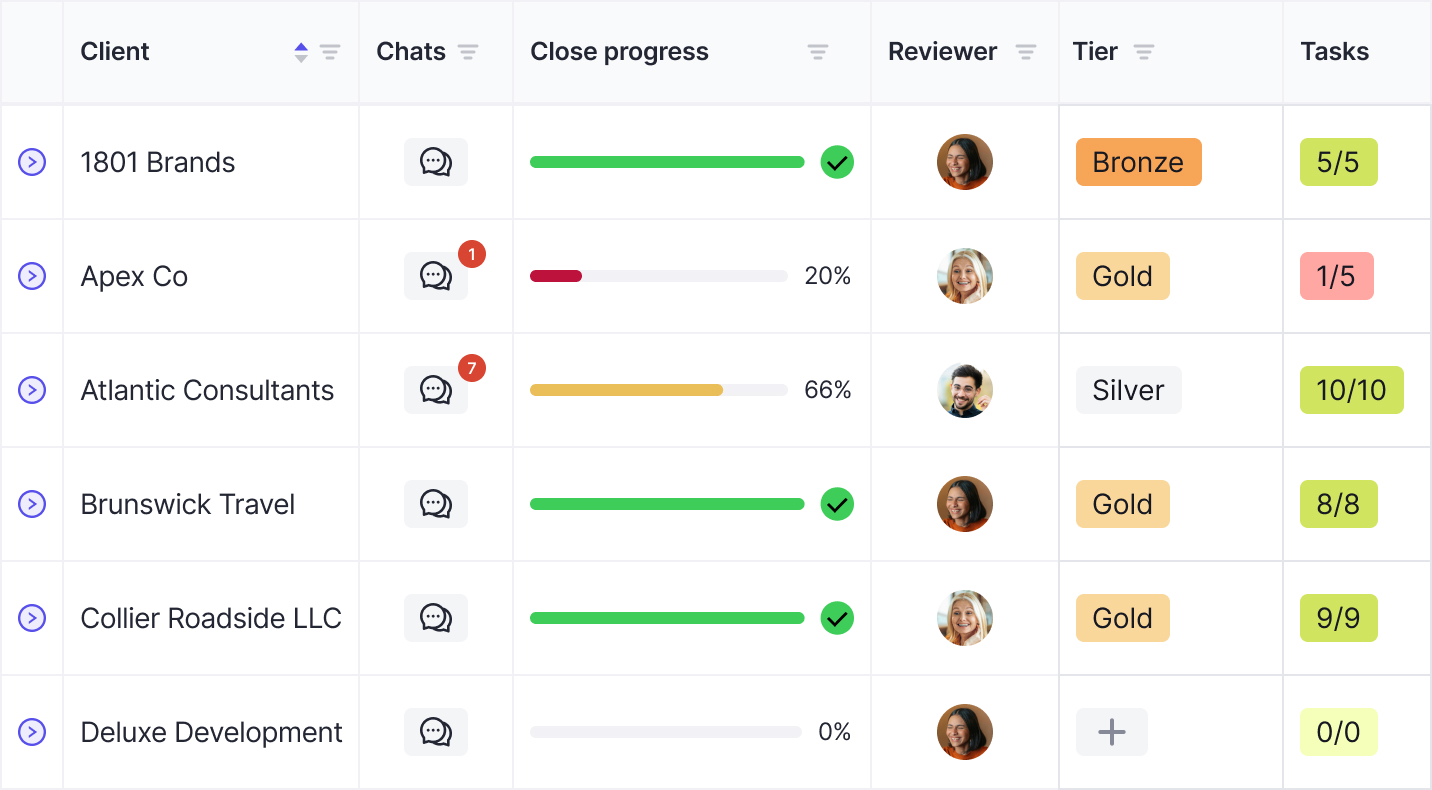This screenshot has height=790, width=1432.
Task: Select the Client column header
Action: (114, 51)
